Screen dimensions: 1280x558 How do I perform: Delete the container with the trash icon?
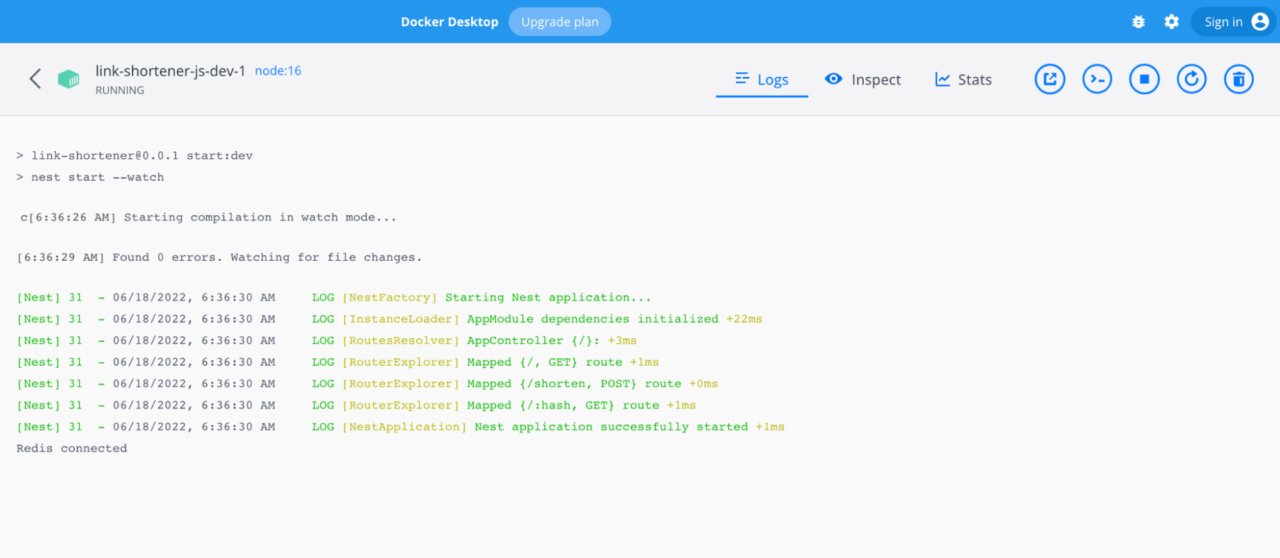pos(1238,79)
